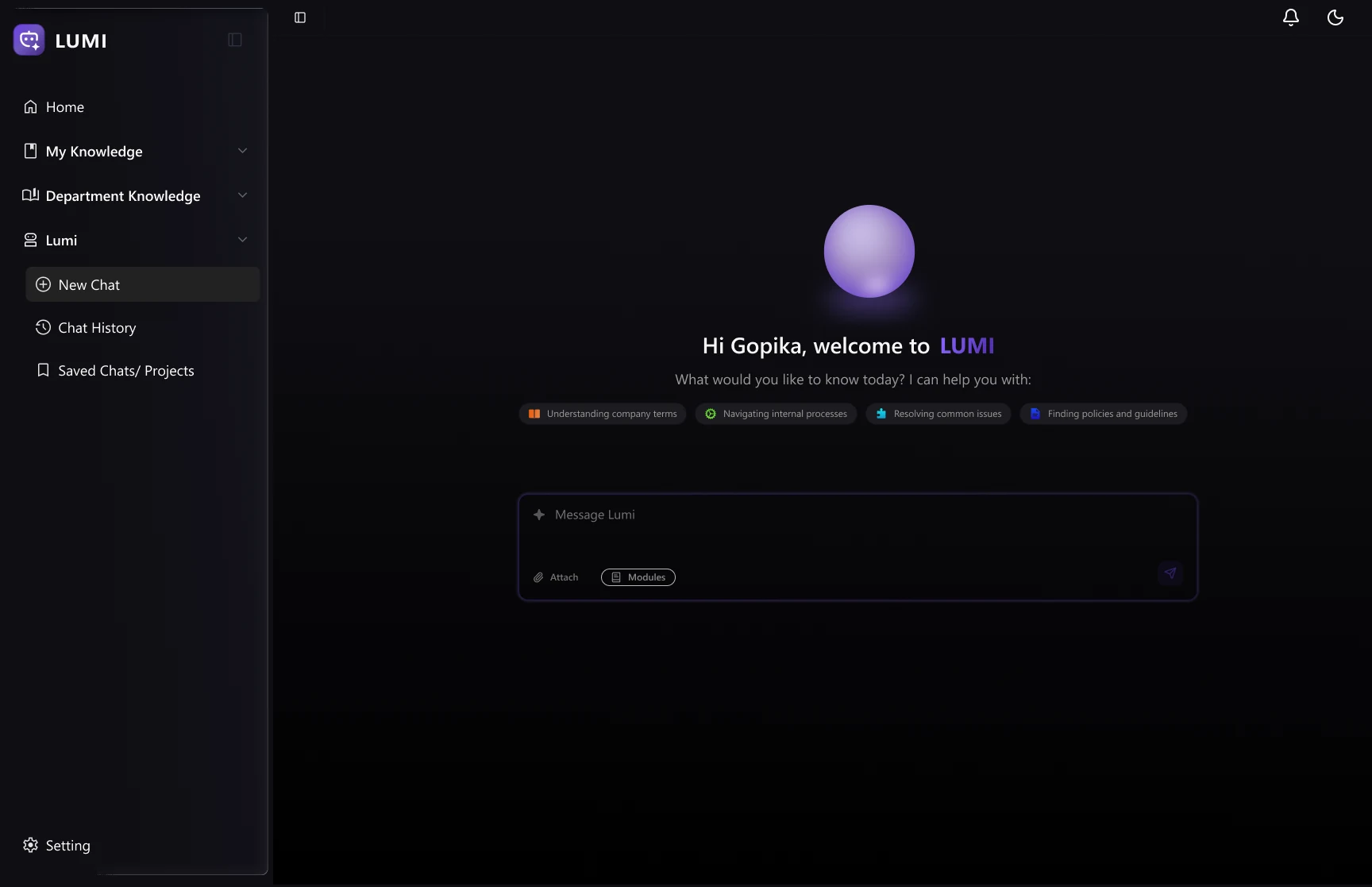Click the green gear icon chip
Screen dimensions: 1372x887
[711, 414]
